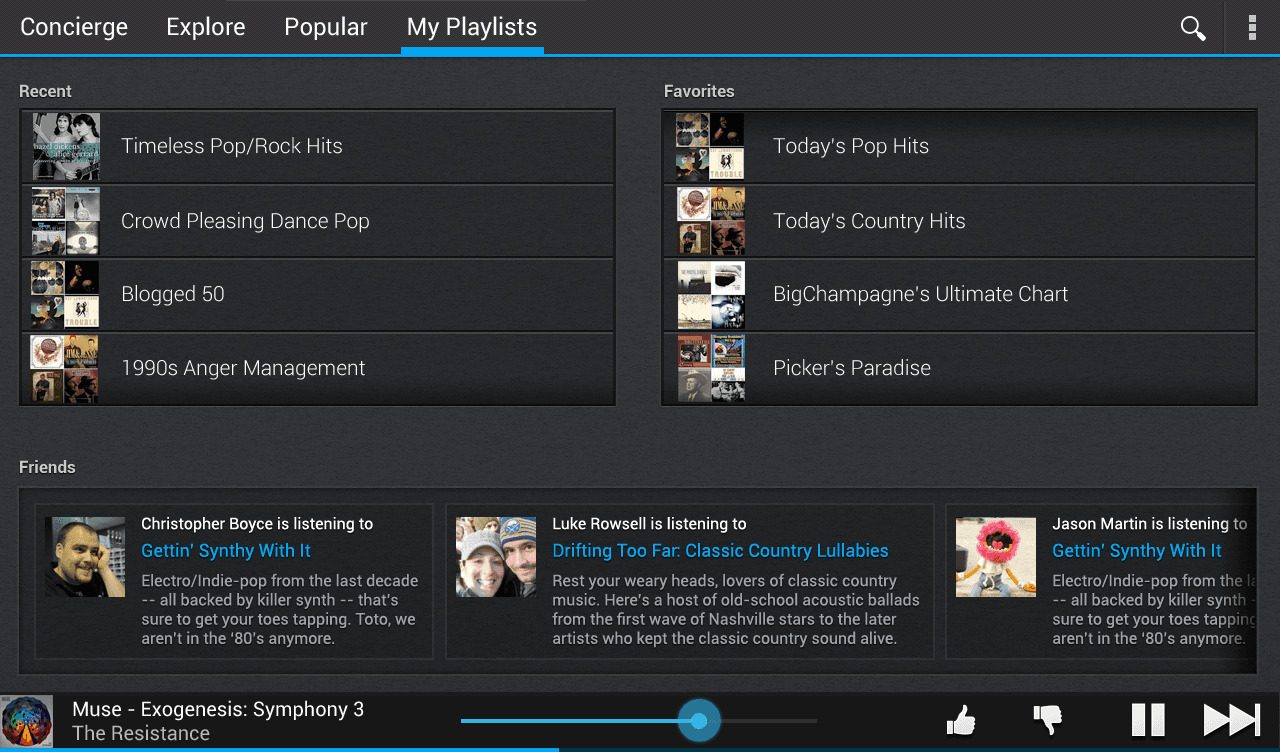
Task: Select the My Playlists tab
Action: [x=471, y=27]
